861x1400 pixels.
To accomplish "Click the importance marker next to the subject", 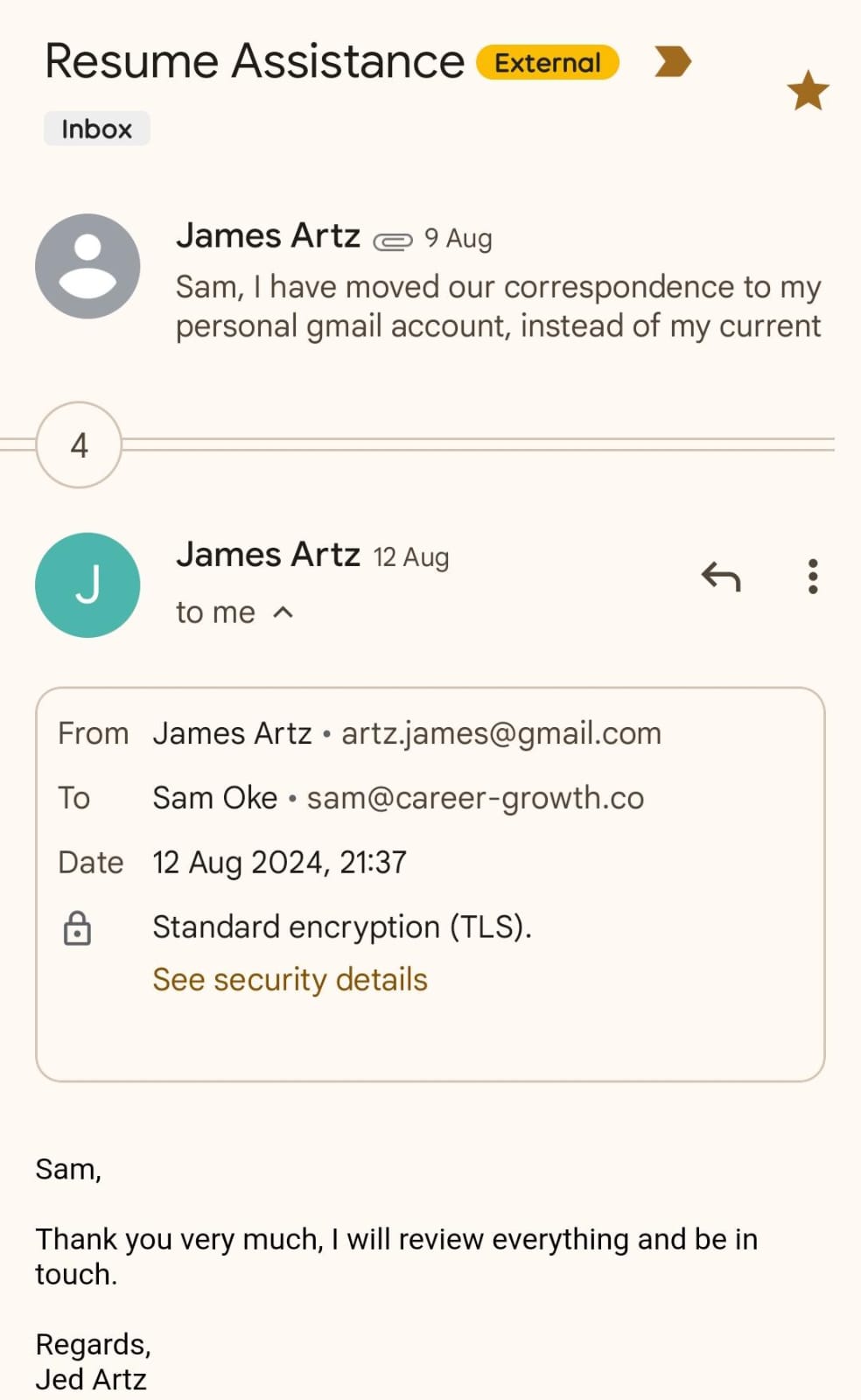I will click(x=672, y=62).
